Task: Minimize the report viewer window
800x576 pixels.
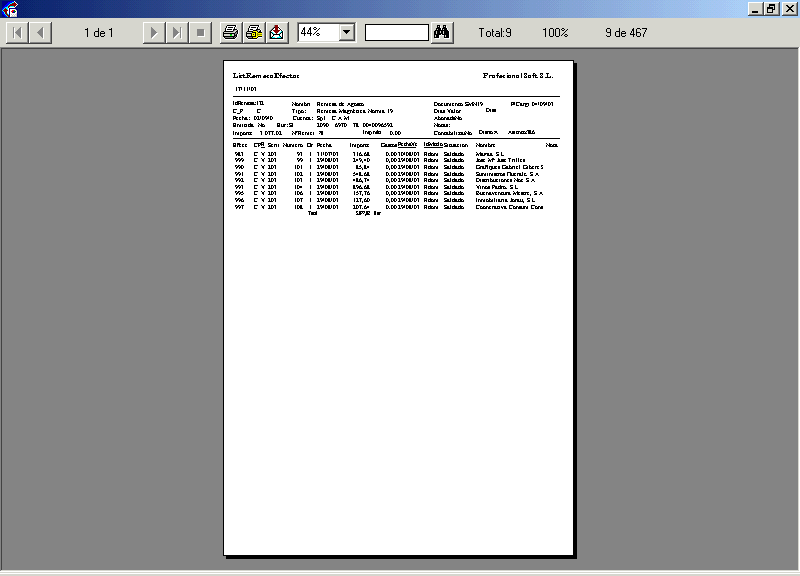Action: coord(754,9)
